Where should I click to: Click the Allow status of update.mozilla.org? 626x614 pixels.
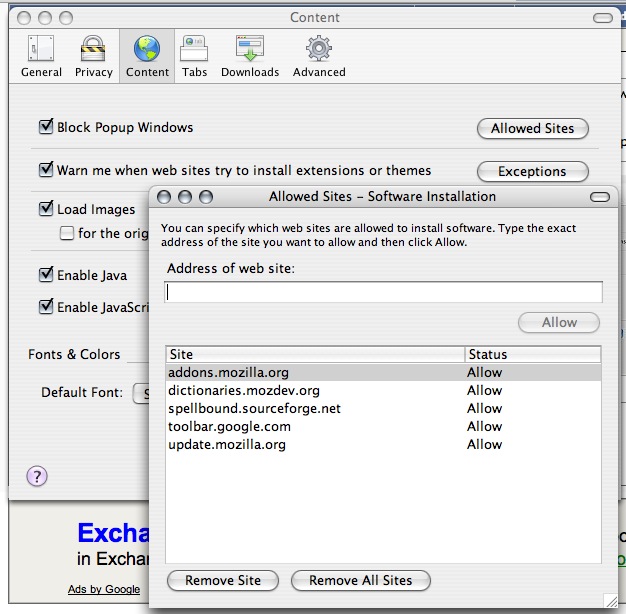(484, 444)
